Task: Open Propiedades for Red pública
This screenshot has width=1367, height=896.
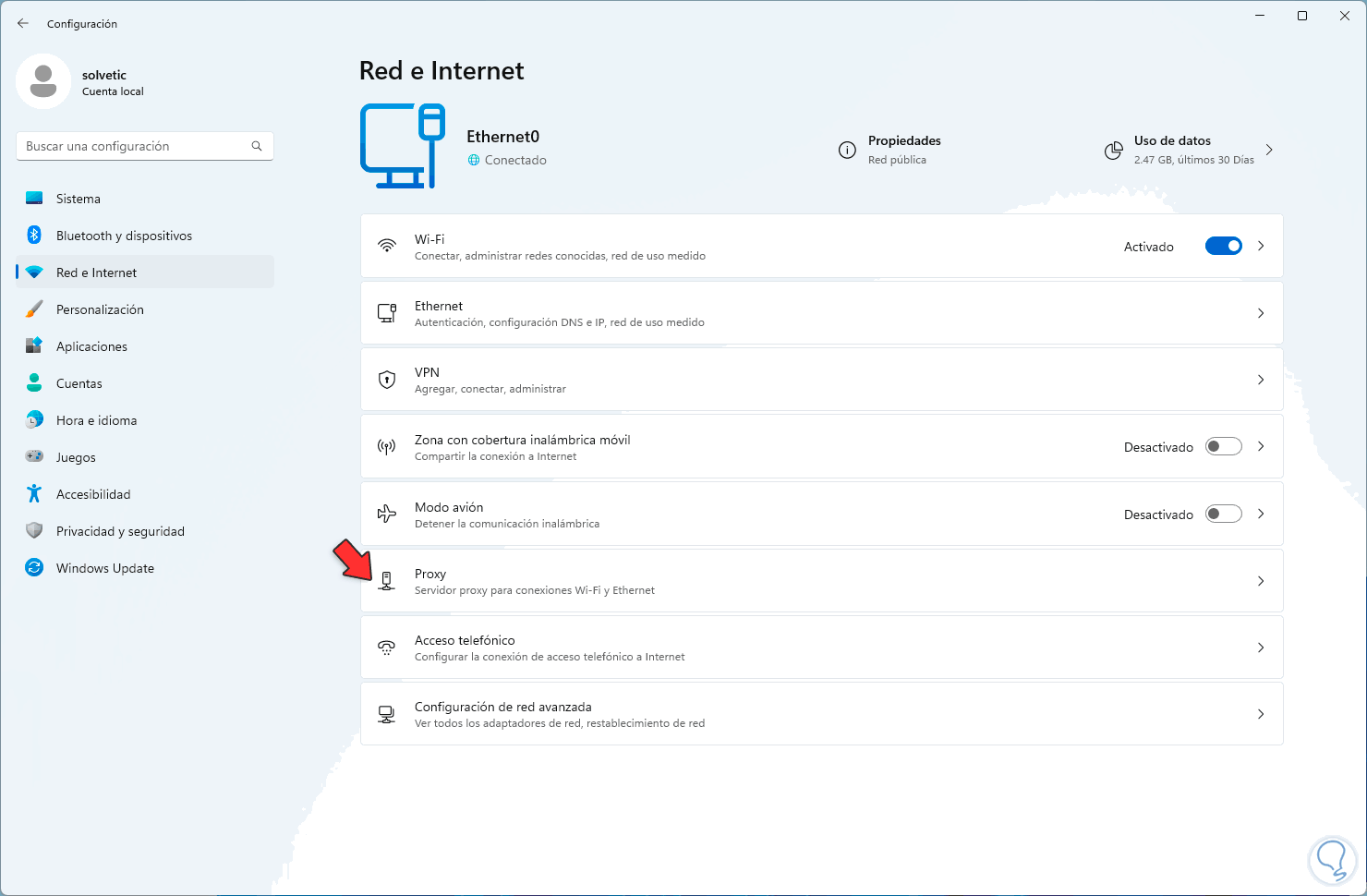Action: 889,150
